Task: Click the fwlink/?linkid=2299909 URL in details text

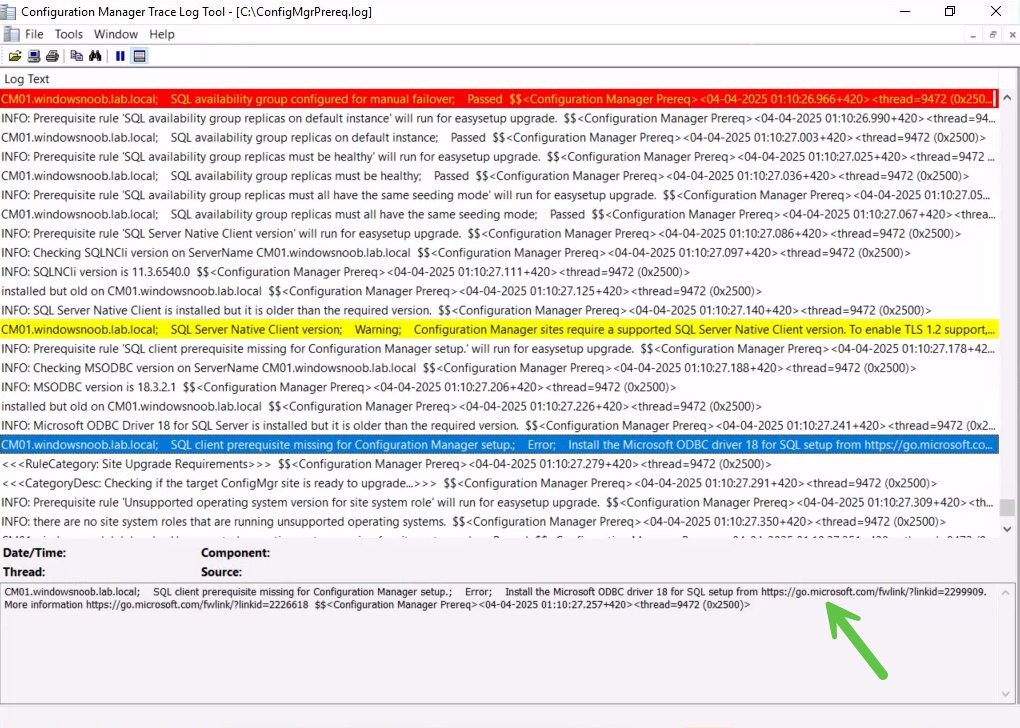Action: 874,592
